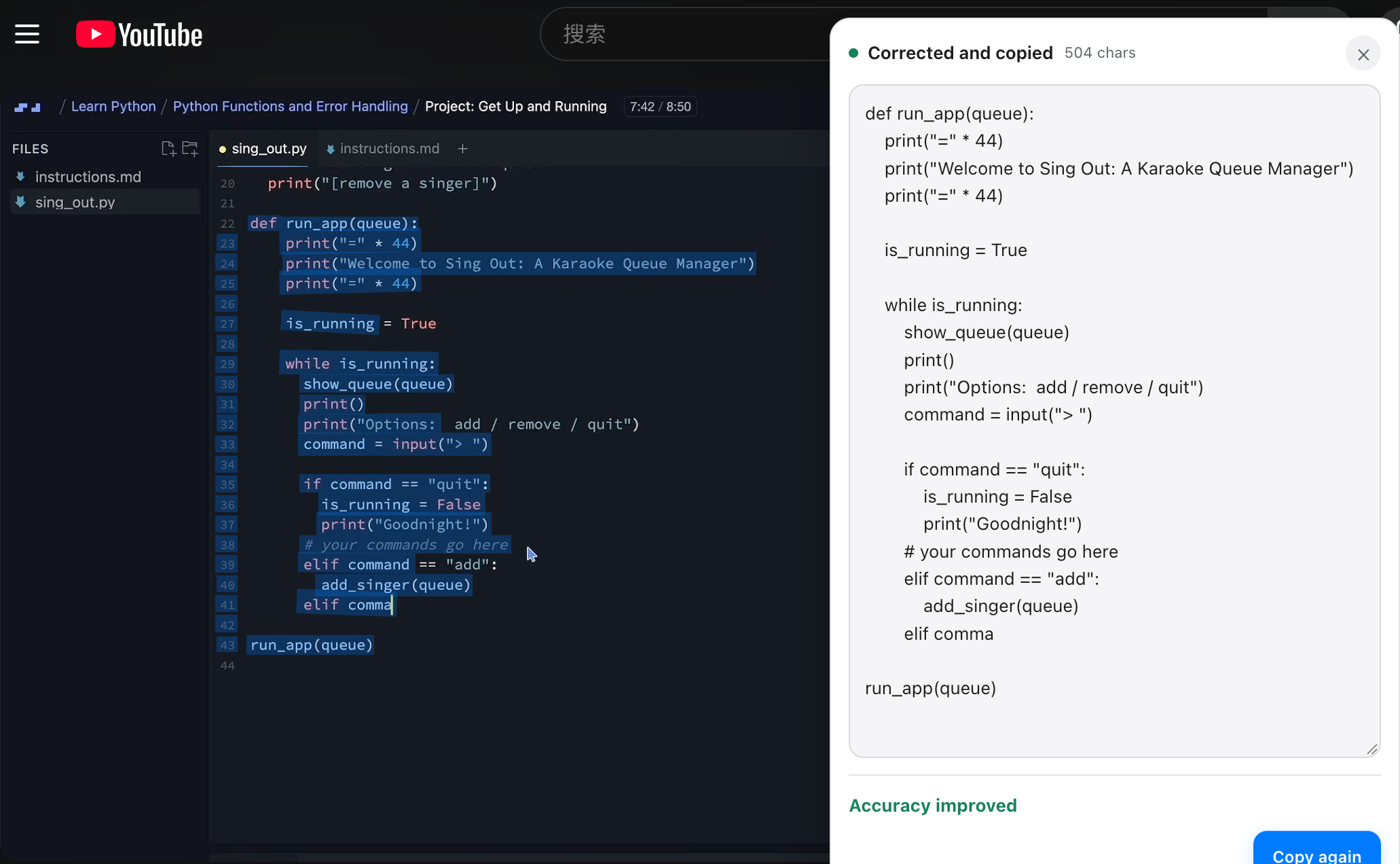
Task: Open the Learn Python breadcrumb link
Action: [113, 107]
